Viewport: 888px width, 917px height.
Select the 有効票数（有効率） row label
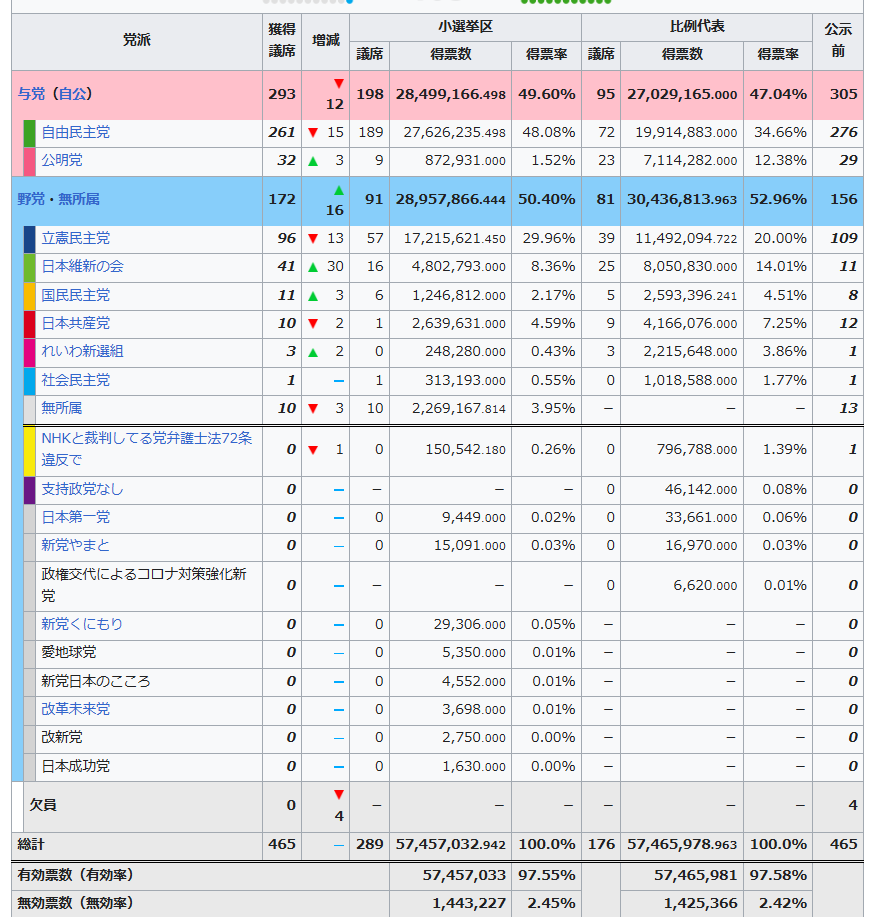coord(75,875)
